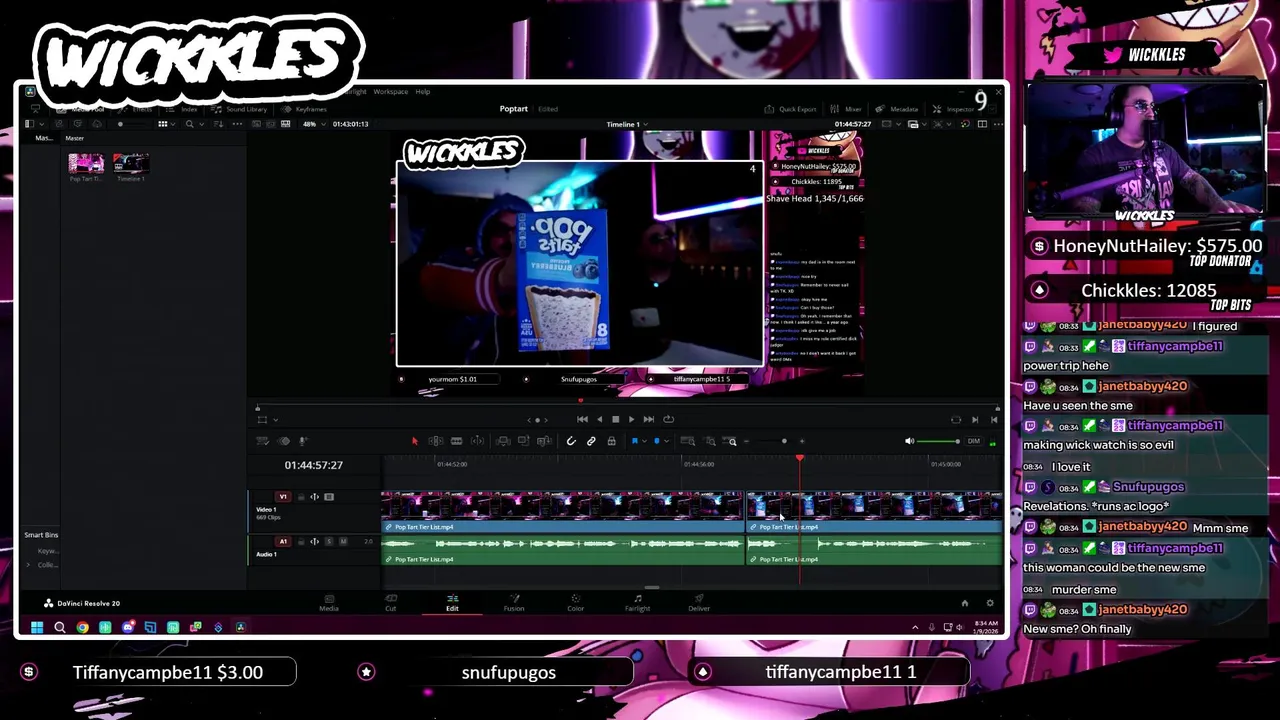
Task: Open the Help menu
Action: click(423, 92)
